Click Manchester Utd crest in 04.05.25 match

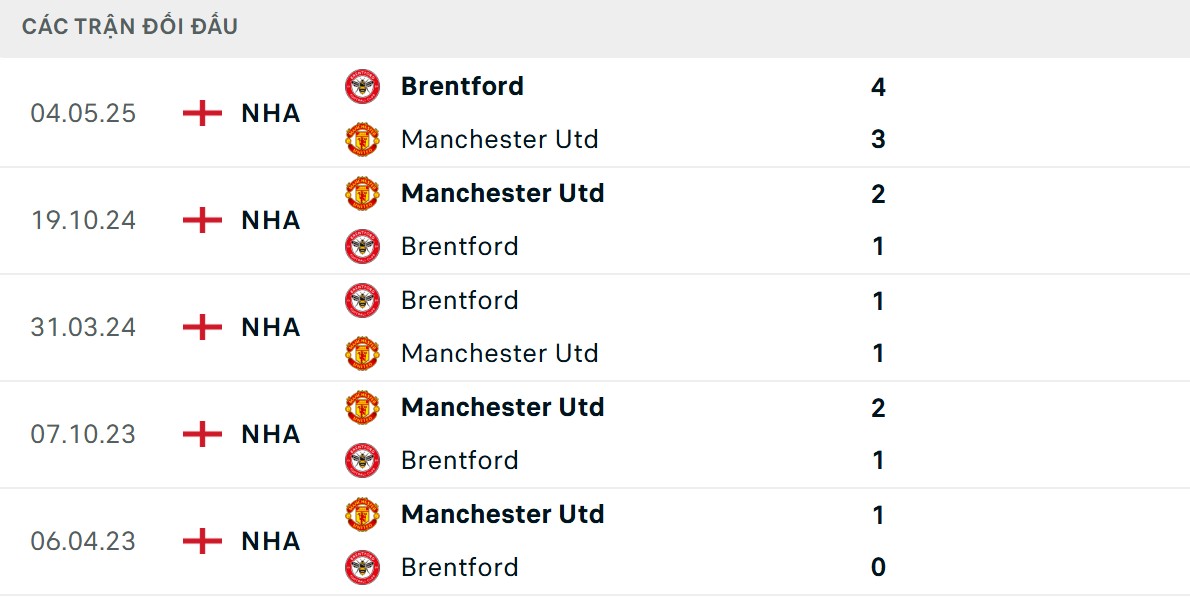362,139
